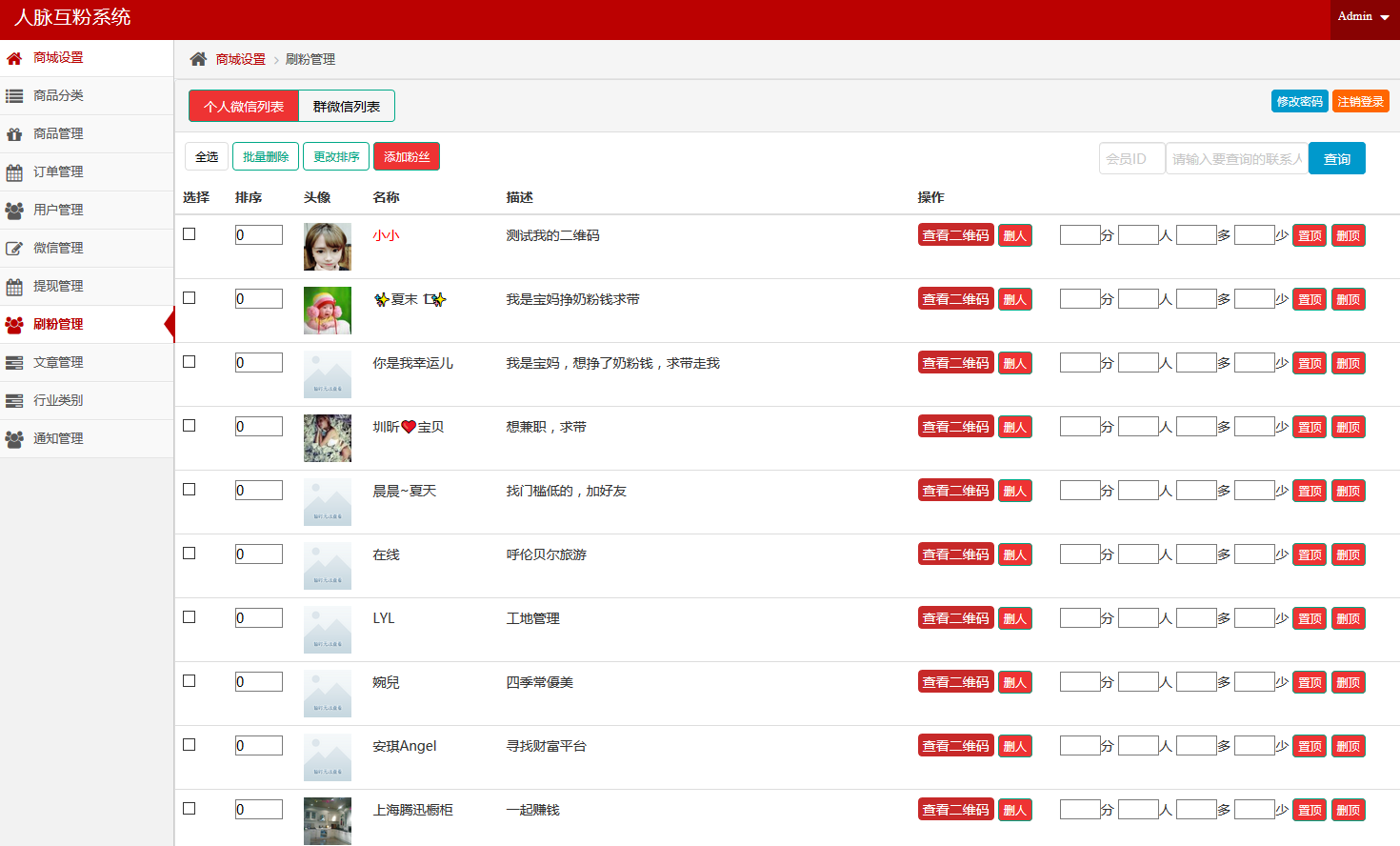Click the 文章管理 icon in sidebar
Screen dimensions: 1400x846
14,363
